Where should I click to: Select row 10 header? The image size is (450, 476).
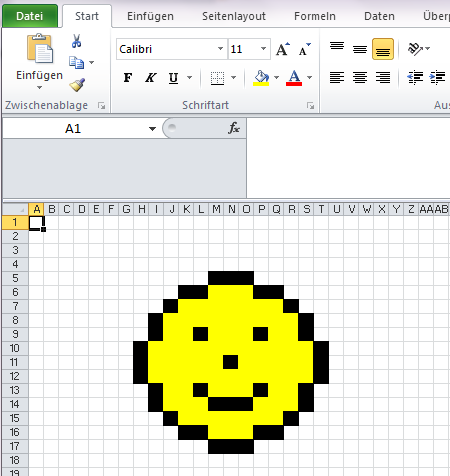click(x=15, y=348)
